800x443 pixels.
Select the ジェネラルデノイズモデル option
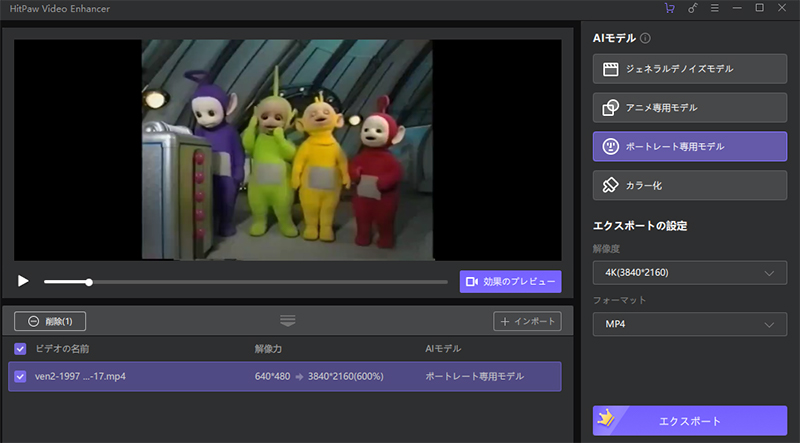point(689,69)
